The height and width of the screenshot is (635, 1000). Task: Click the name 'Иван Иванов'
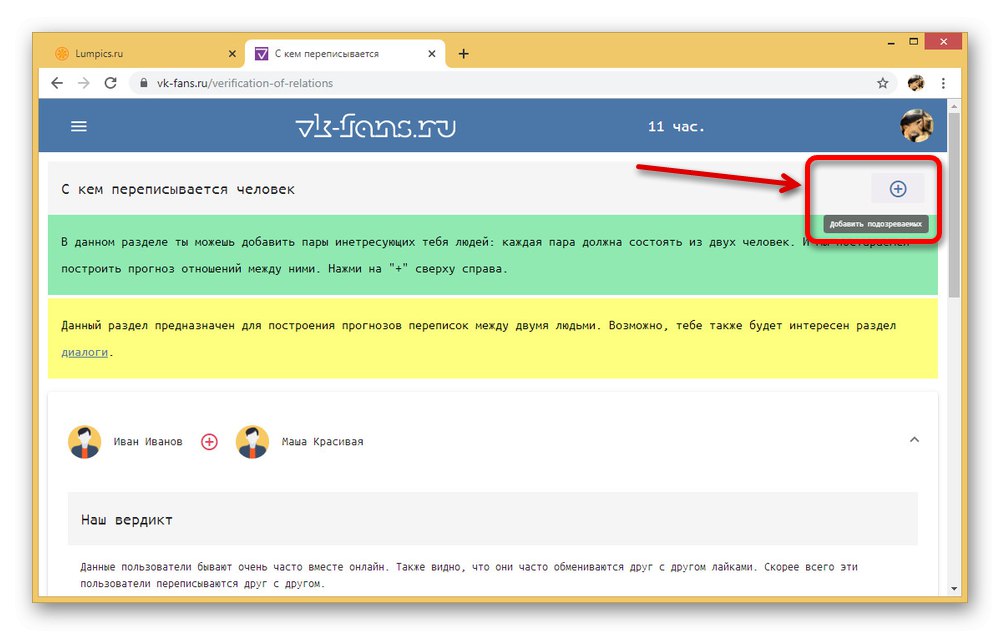(148, 441)
